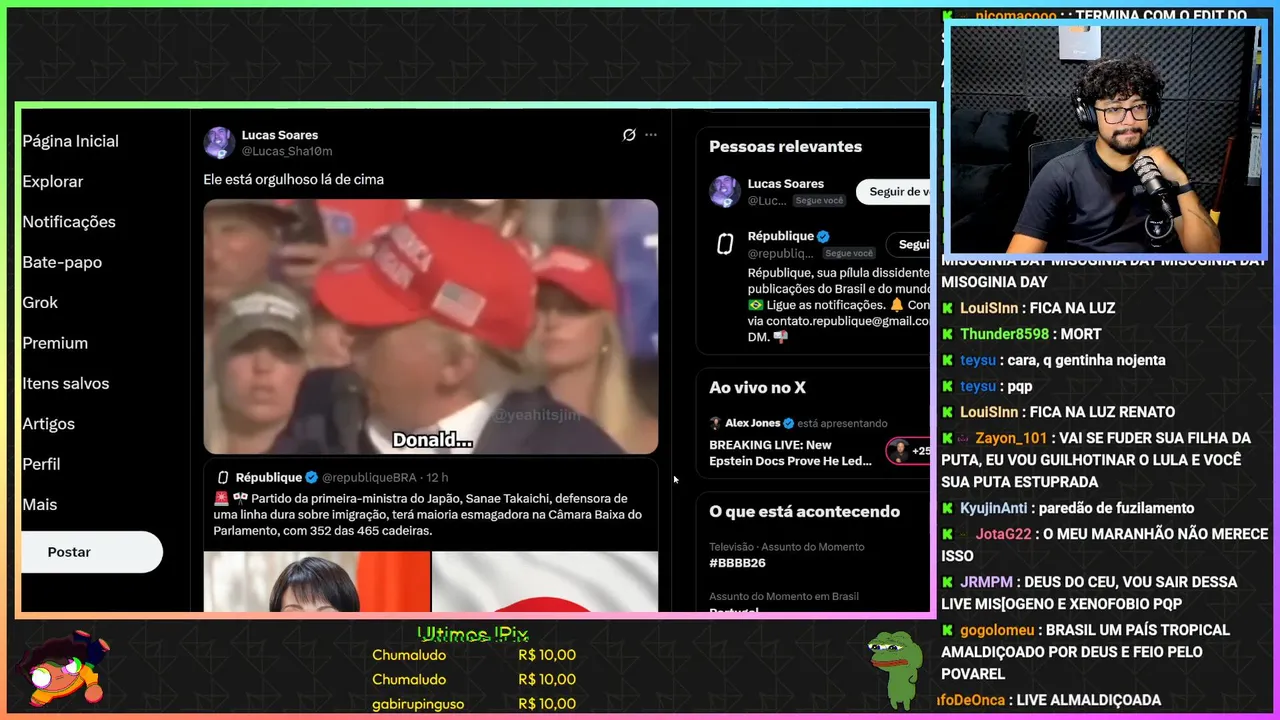Follow back Lucas Soares in Pessoas relevantes
This screenshot has height=720, width=1280.
pyautogui.click(x=893, y=191)
